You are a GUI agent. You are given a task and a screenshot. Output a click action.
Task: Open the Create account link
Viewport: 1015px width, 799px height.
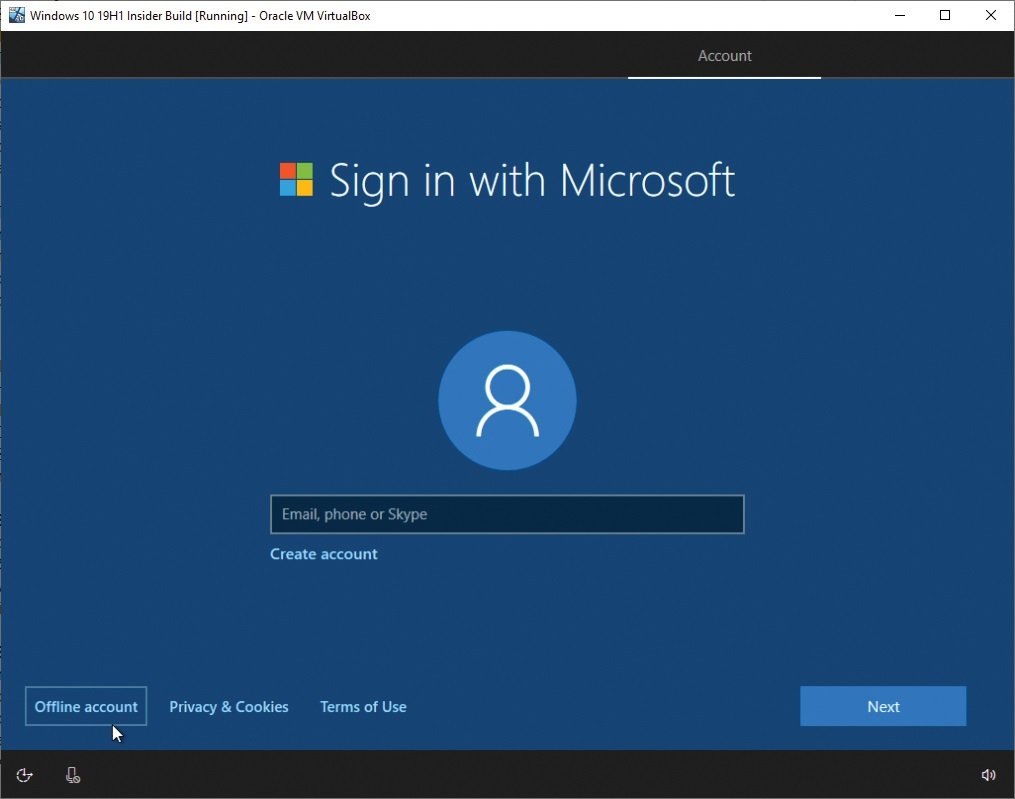click(324, 554)
